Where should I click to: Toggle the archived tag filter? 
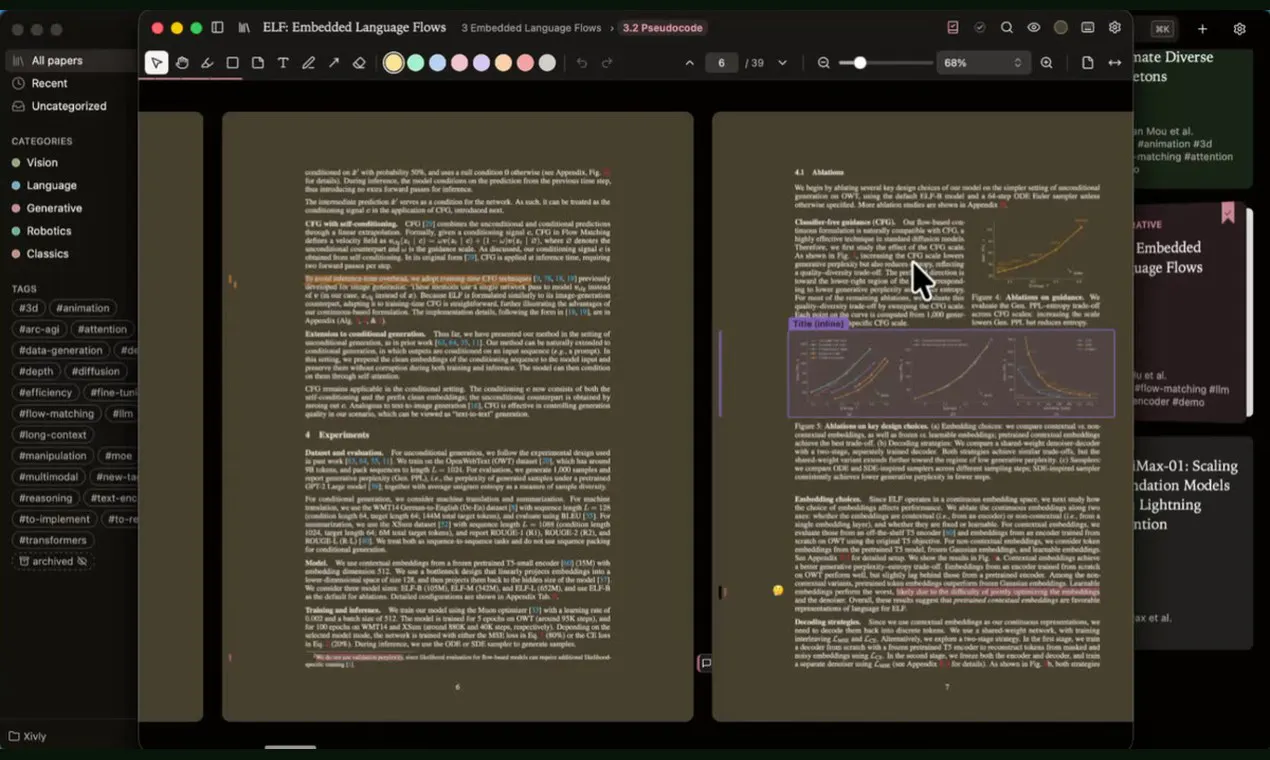click(54, 561)
